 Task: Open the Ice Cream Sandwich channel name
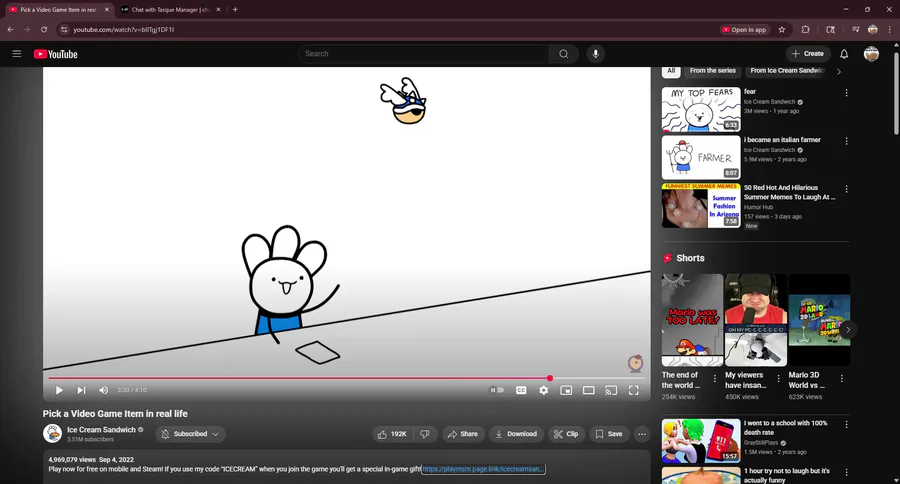101,429
